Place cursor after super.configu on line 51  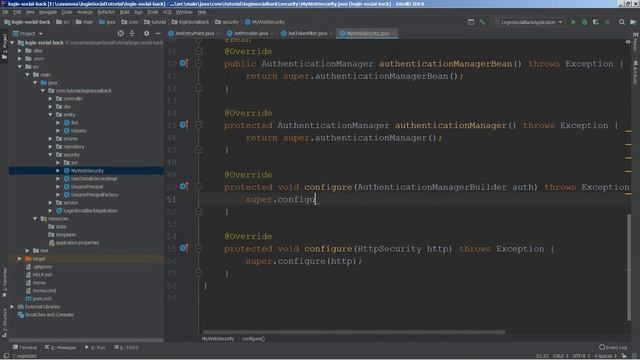316,199
